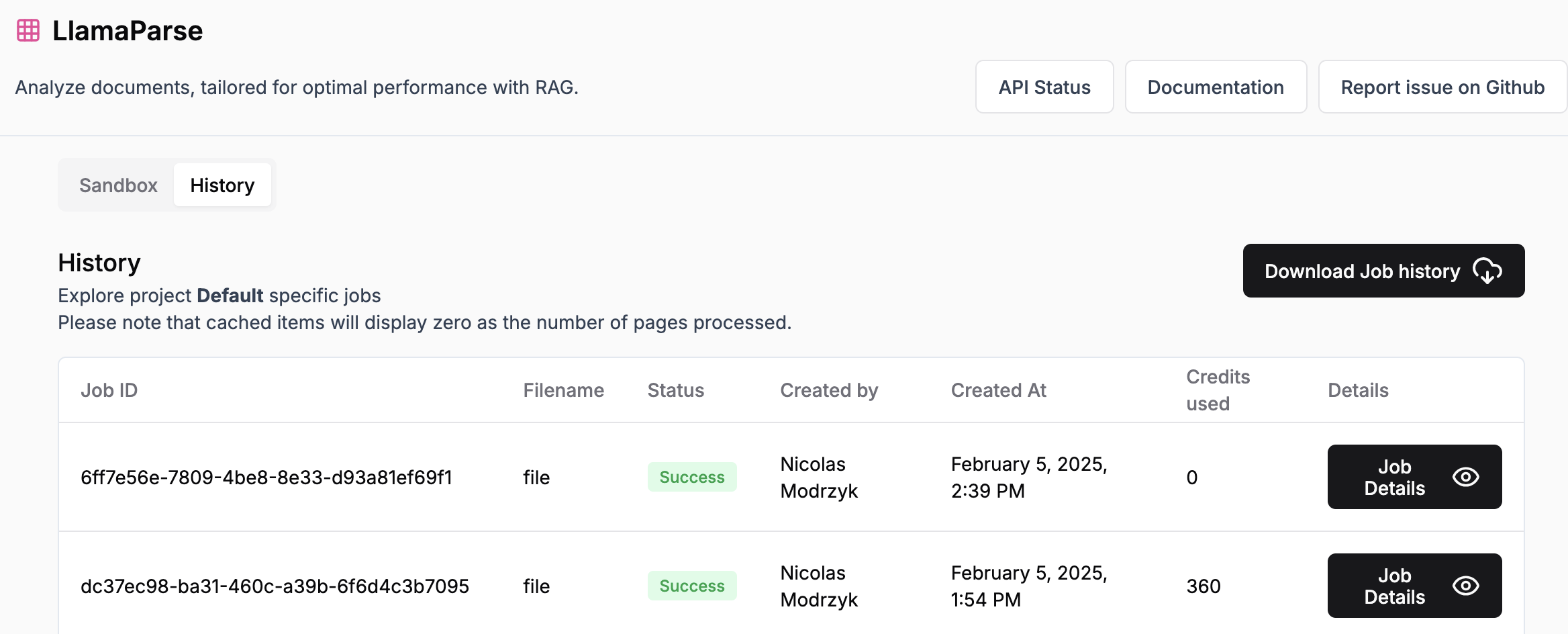Image resolution: width=1568 pixels, height=634 pixels.
Task: Click the Job ID column header
Action: pos(109,391)
